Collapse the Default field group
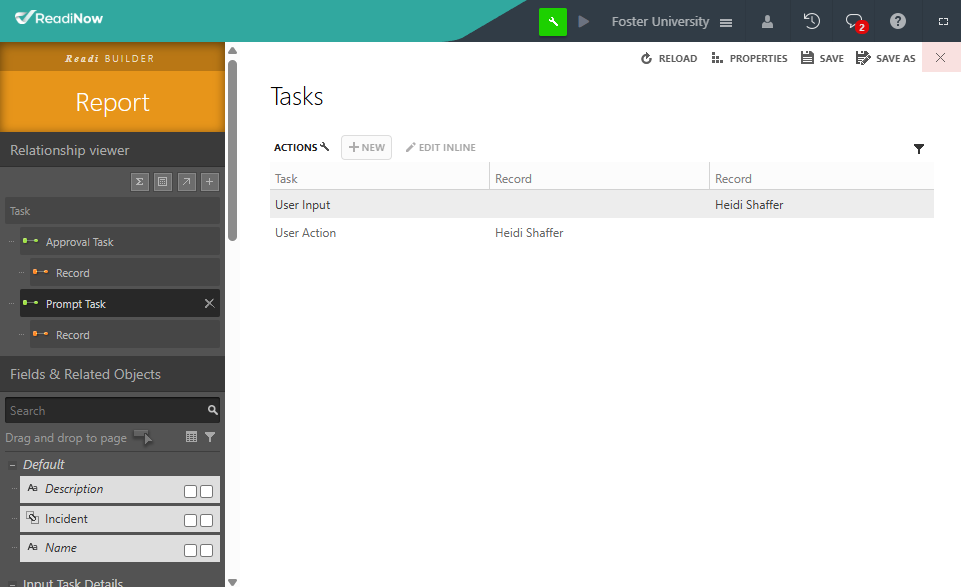Viewport: 961px width, 587px height. click(x=12, y=466)
